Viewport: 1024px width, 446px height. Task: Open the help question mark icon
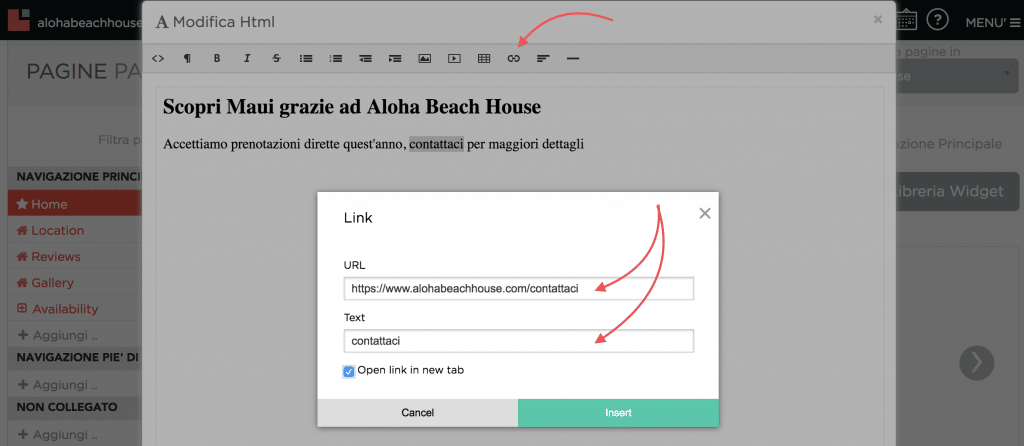pos(938,20)
